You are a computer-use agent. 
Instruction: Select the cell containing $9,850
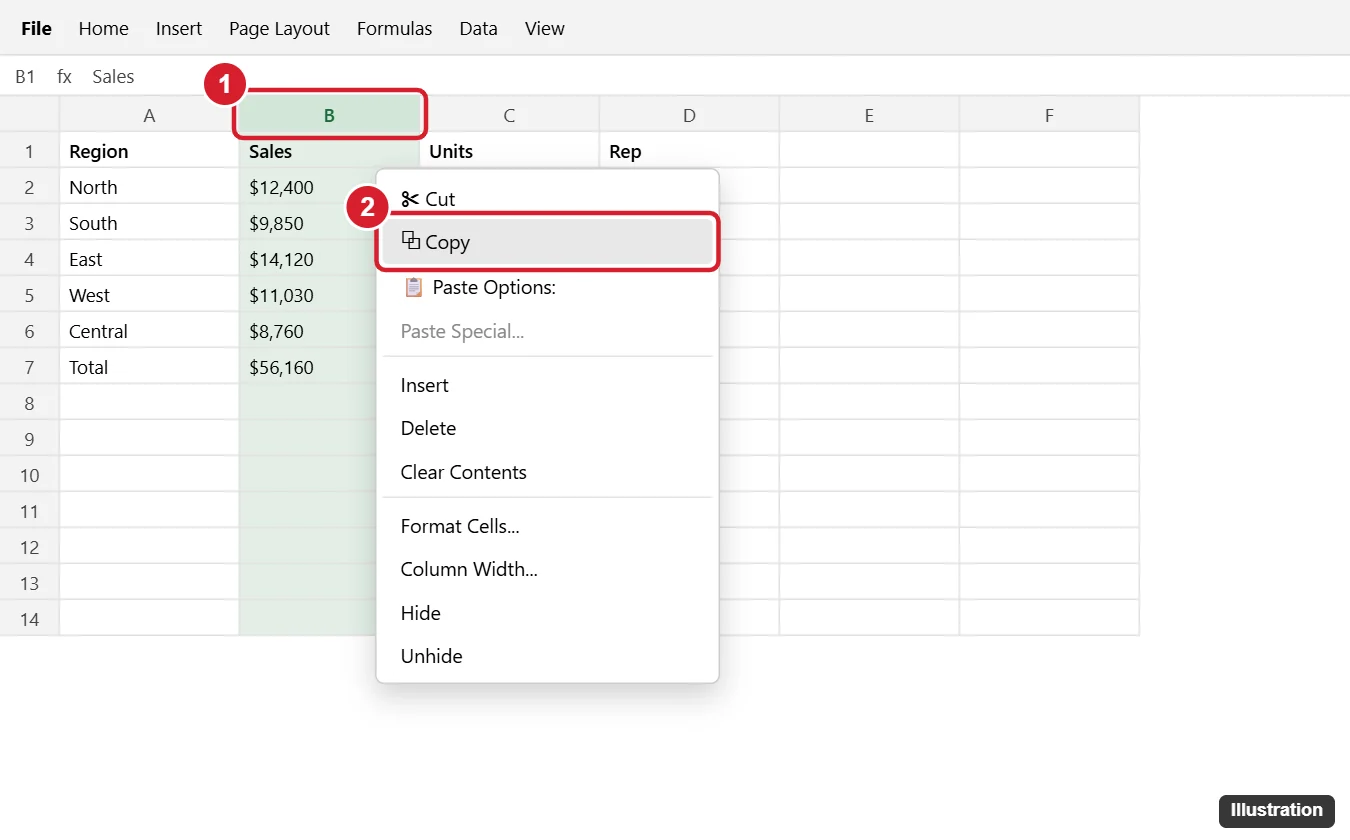308,223
